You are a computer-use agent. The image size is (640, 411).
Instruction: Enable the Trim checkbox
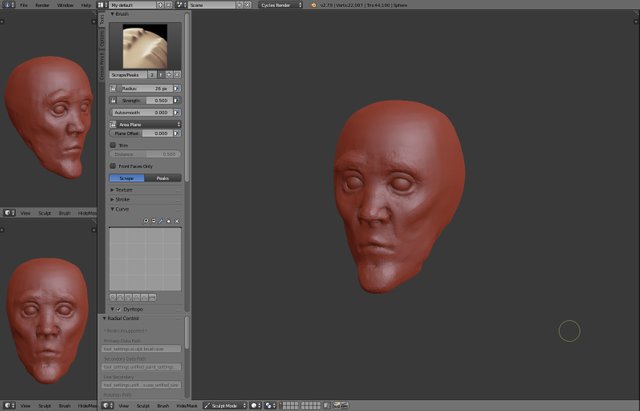[113, 145]
